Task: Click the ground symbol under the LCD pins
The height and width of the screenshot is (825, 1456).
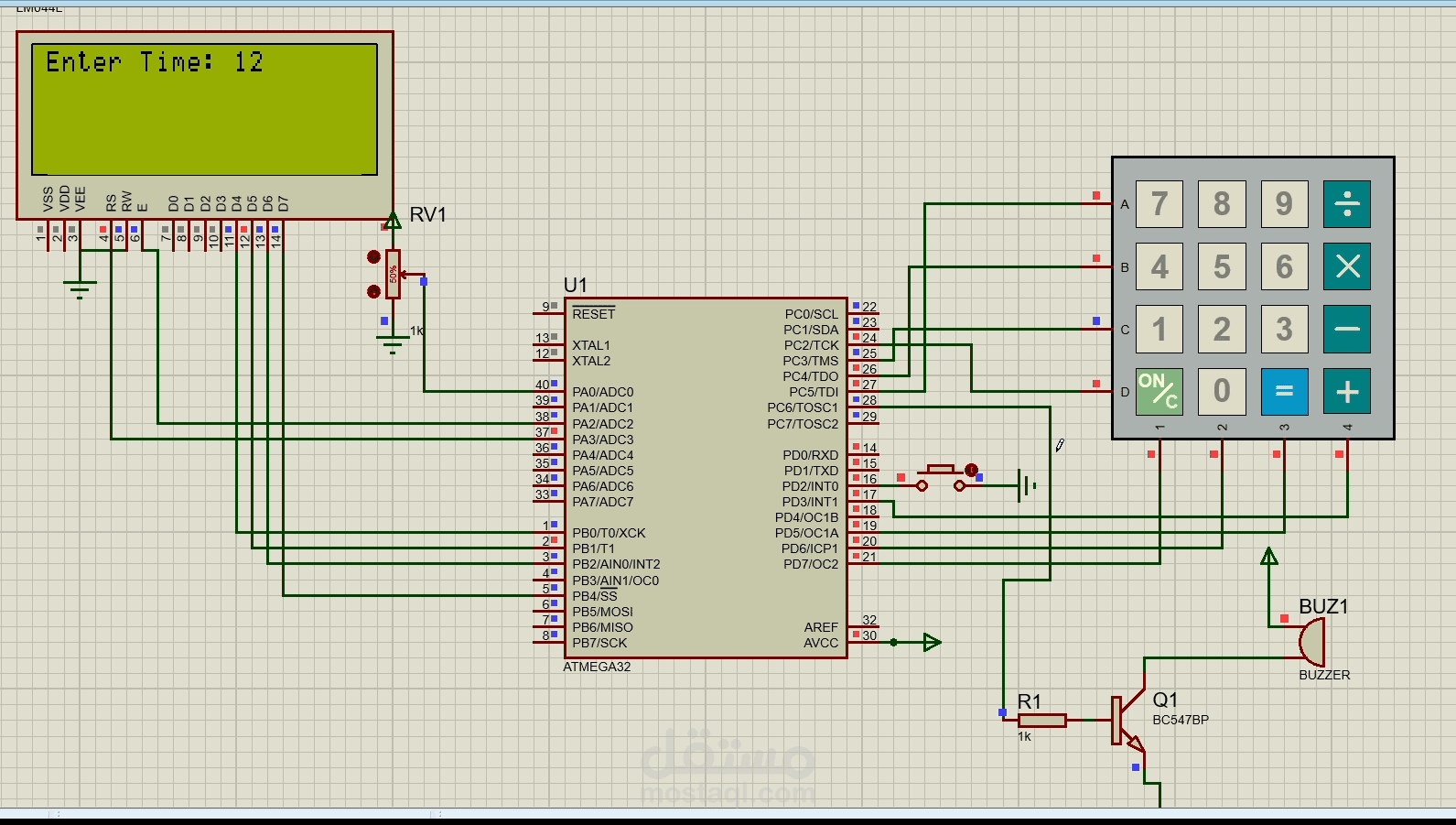Action: [80, 289]
